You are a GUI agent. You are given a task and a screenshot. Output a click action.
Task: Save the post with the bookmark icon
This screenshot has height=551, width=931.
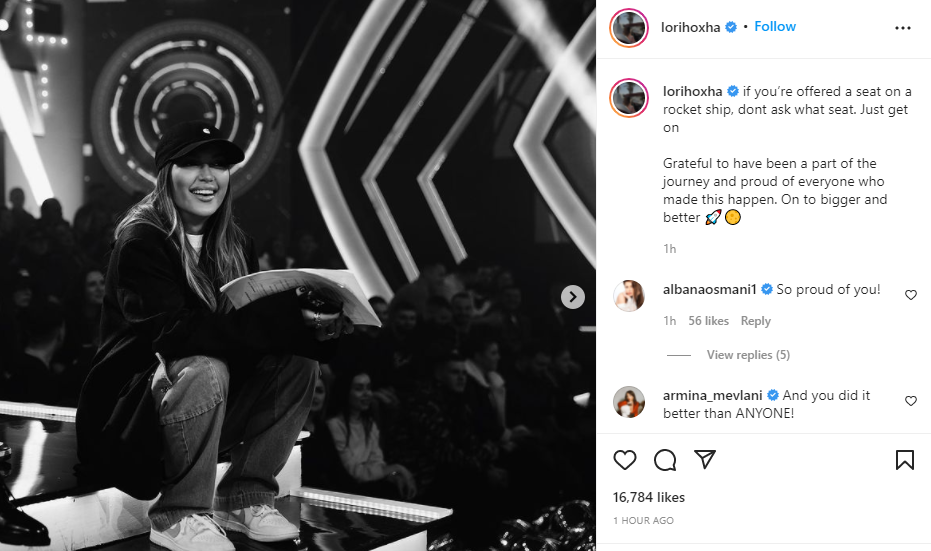(x=904, y=460)
